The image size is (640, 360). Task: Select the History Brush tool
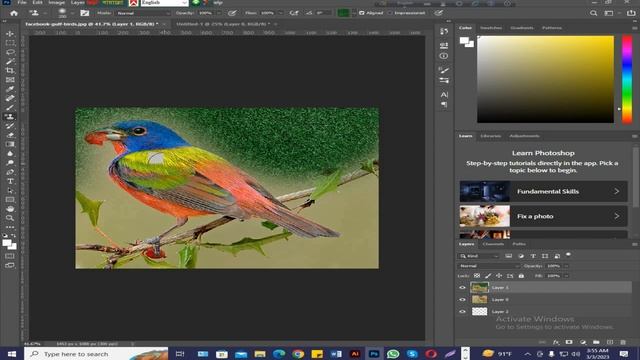[x=10, y=126]
